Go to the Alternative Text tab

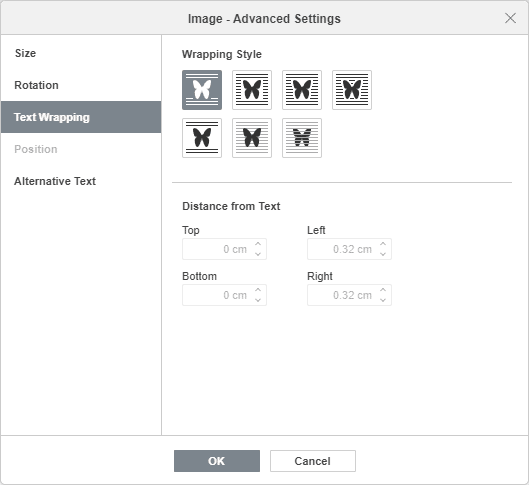pos(81,181)
